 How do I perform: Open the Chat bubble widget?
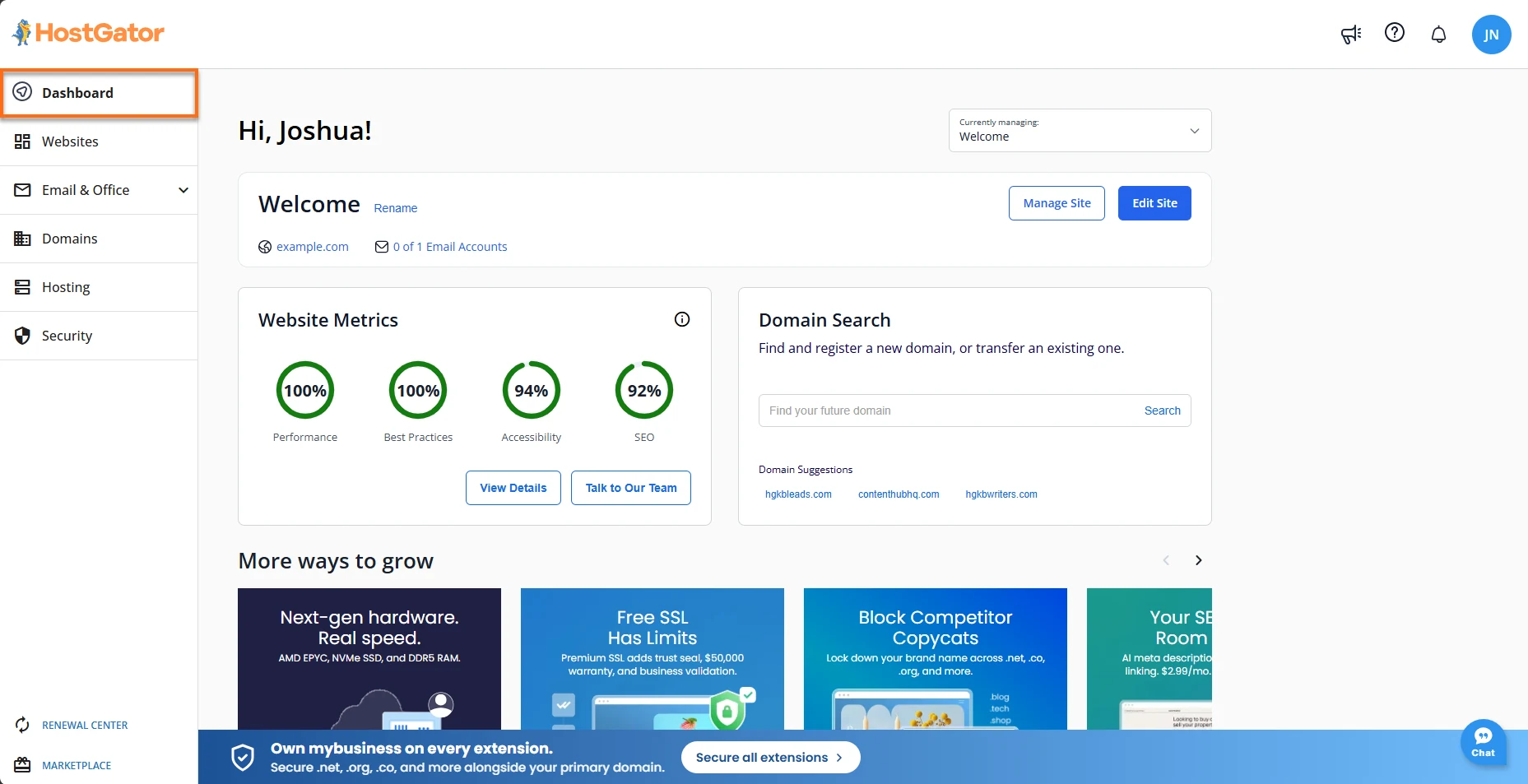[x=1484, y=742]
